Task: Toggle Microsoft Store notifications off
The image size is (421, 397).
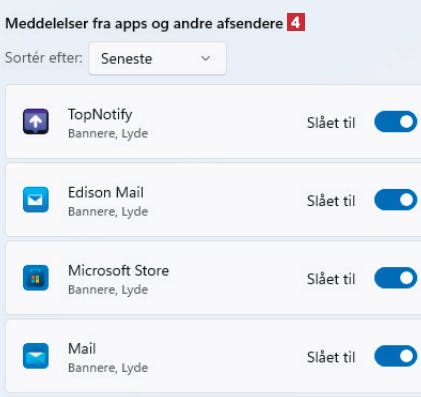Action: click(396, 278)
